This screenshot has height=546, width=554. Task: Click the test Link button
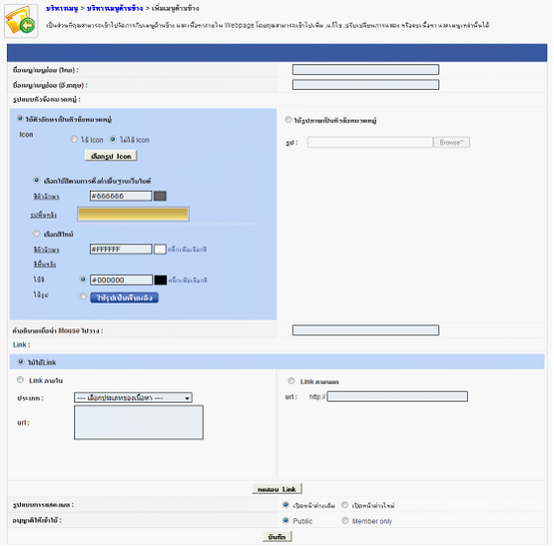pos(277,489)
